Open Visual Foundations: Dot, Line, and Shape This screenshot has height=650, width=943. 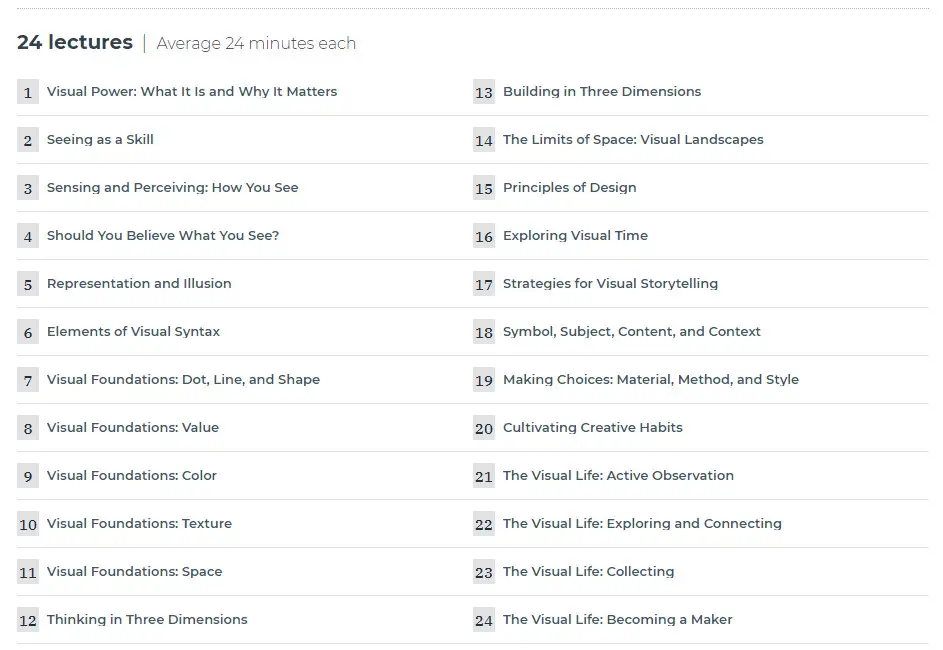[183, 379]
